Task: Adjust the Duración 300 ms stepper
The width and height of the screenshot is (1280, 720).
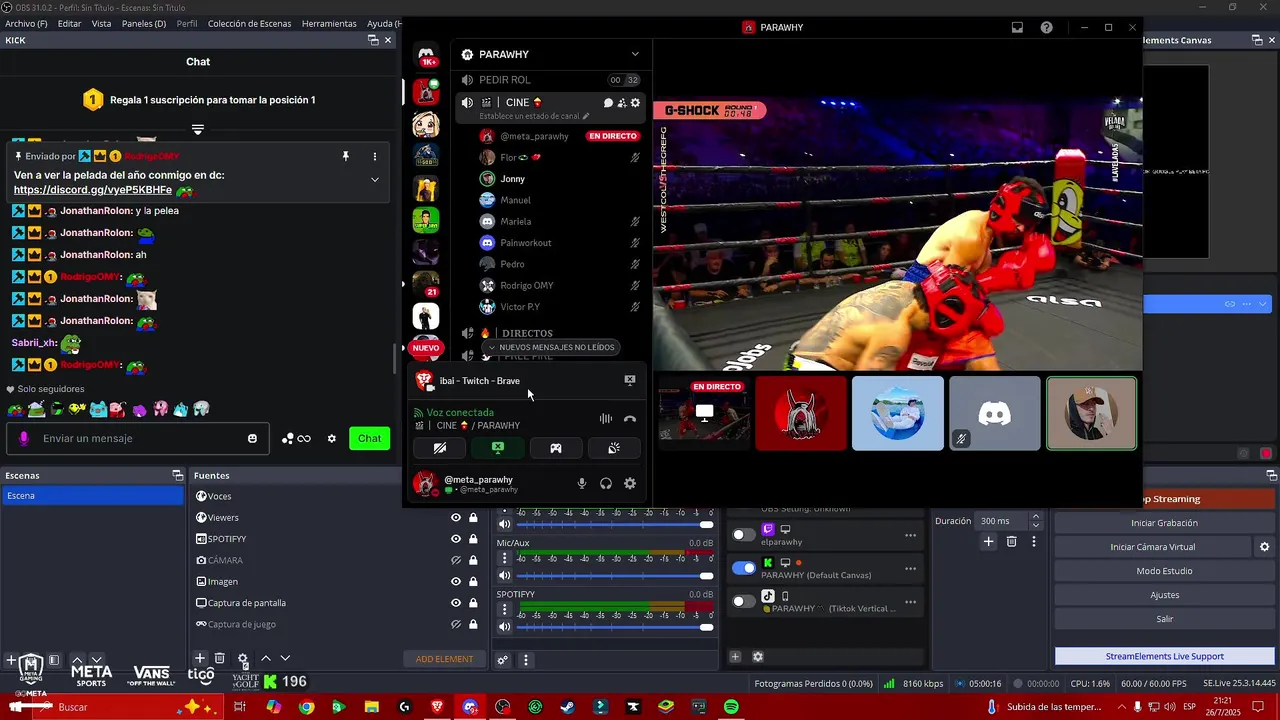Action: point(1036,521)
